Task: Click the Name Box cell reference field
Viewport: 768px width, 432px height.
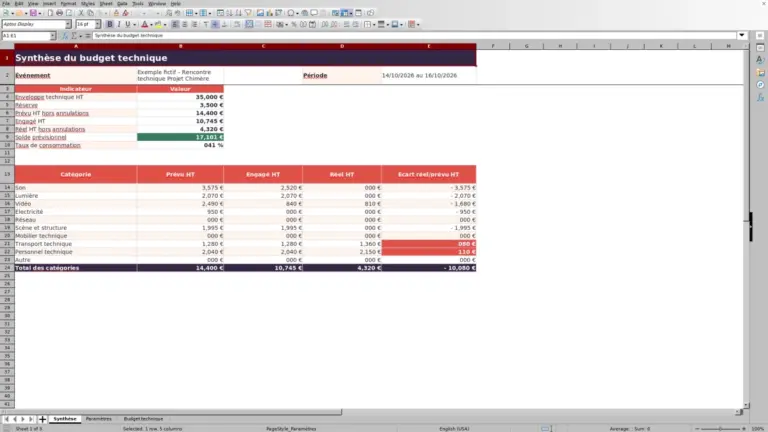Action: point(25,36)
